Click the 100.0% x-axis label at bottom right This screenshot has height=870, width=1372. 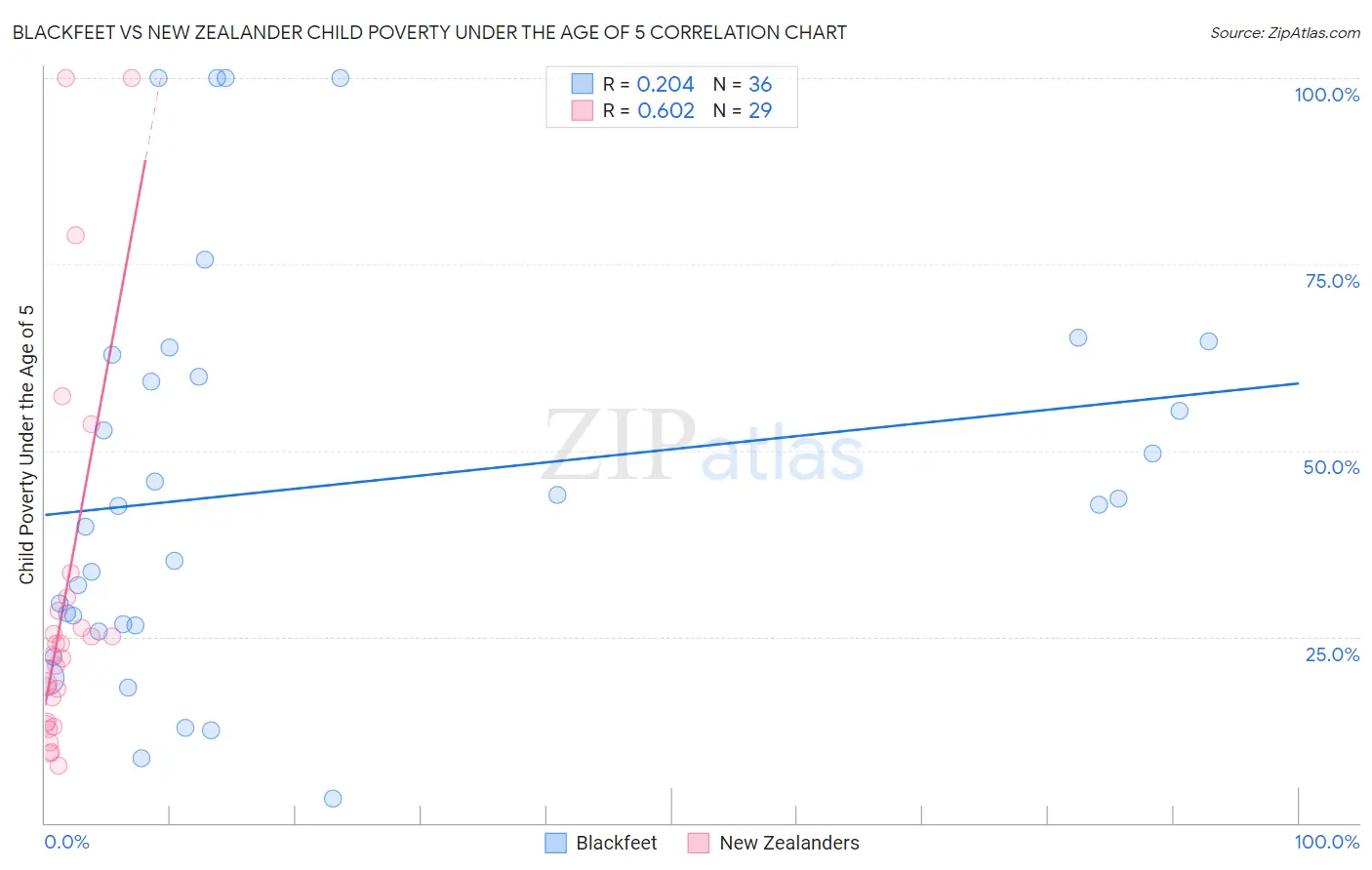pyautogui.click(x=1326, y=843)
